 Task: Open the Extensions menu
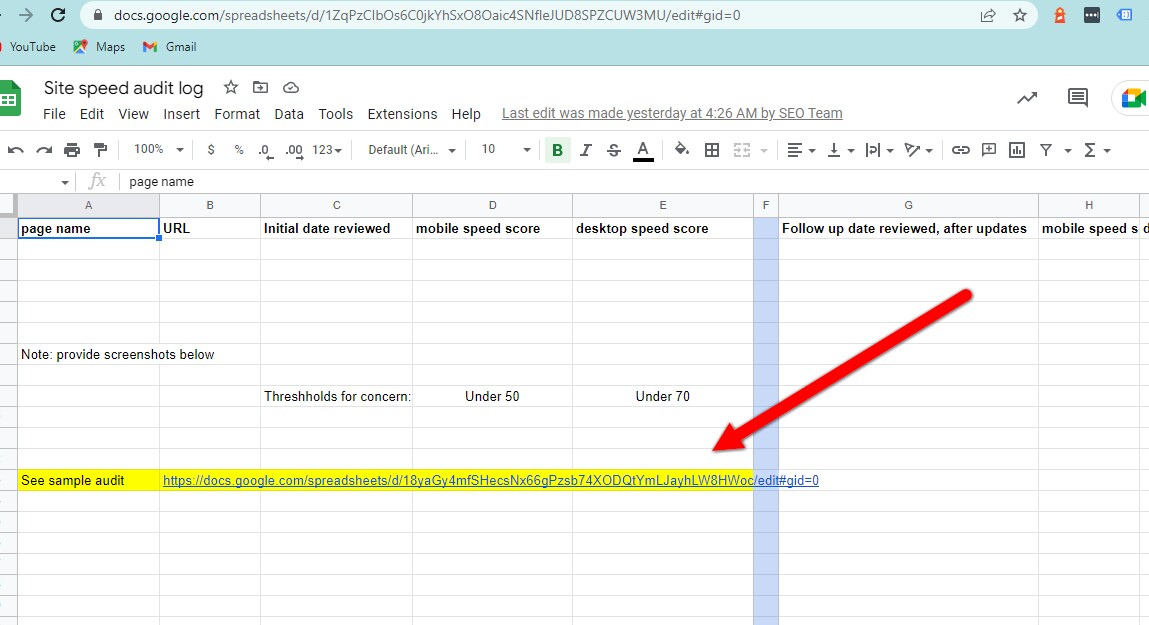(x=402, y=114)
